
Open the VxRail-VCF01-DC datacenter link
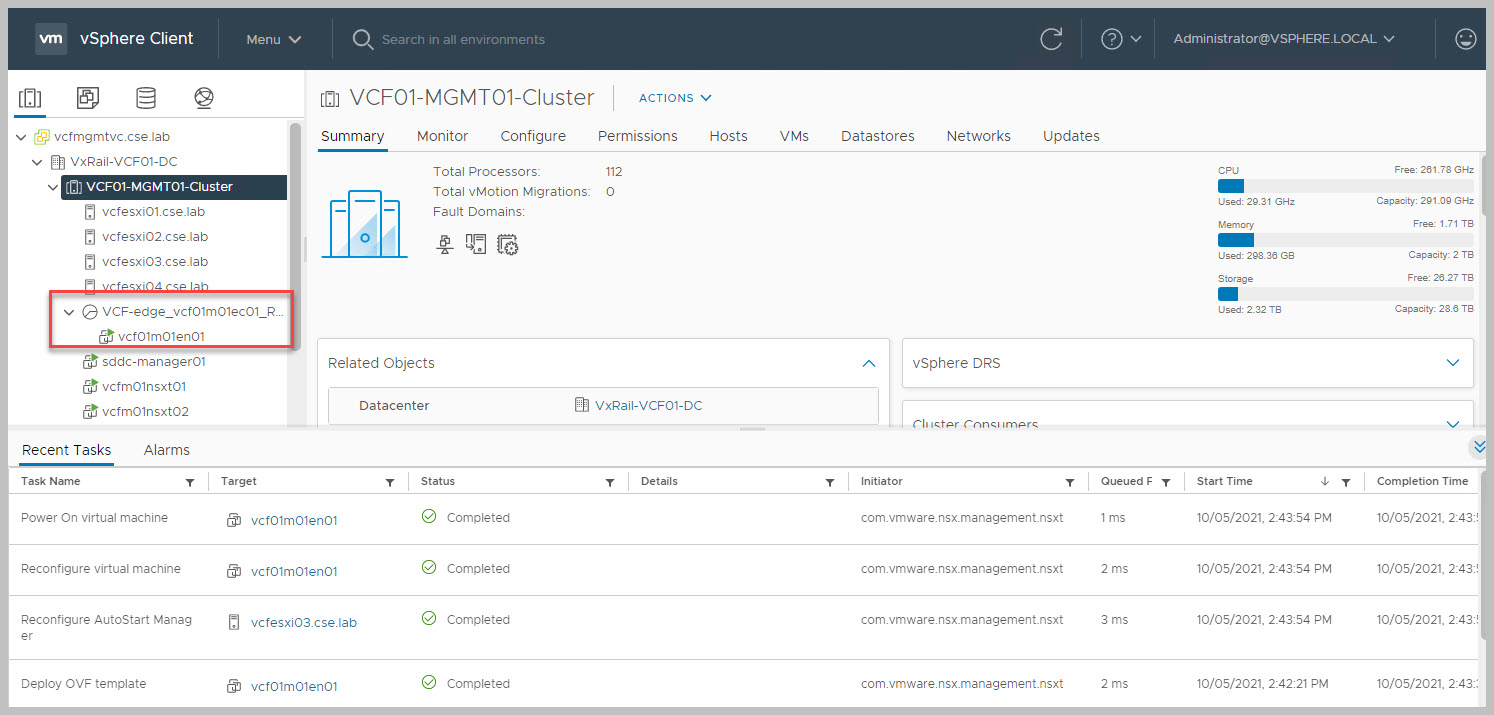(646, 405)
